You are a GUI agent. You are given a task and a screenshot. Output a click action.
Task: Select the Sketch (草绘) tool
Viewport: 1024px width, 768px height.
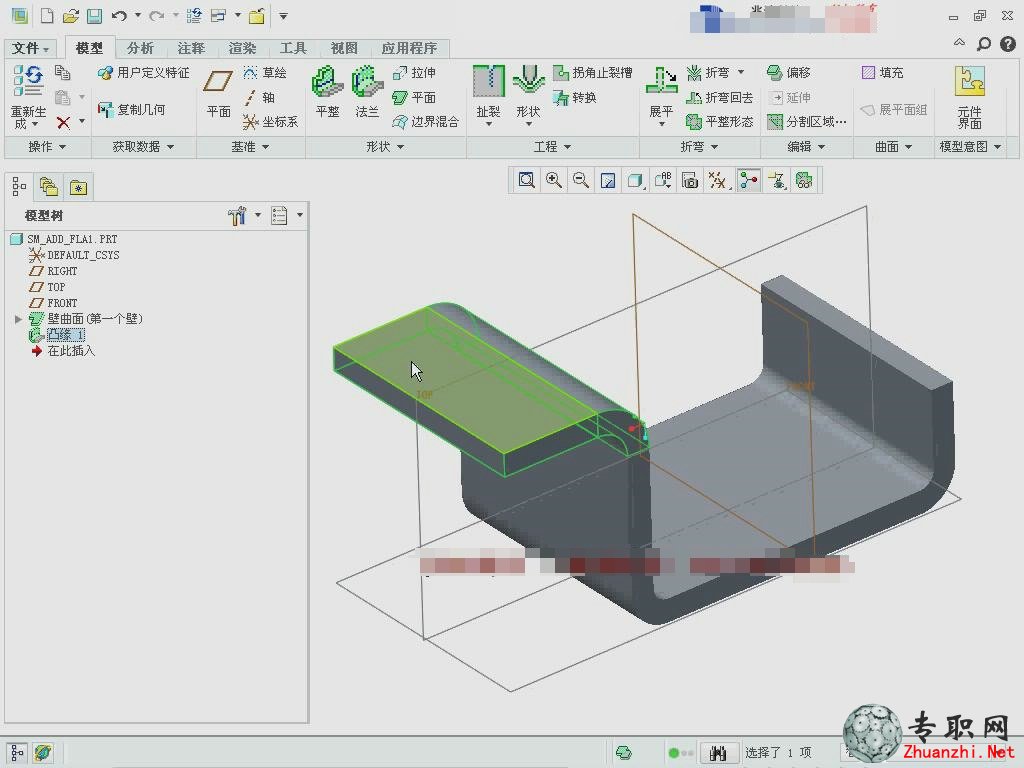click(x=264, y=72)
